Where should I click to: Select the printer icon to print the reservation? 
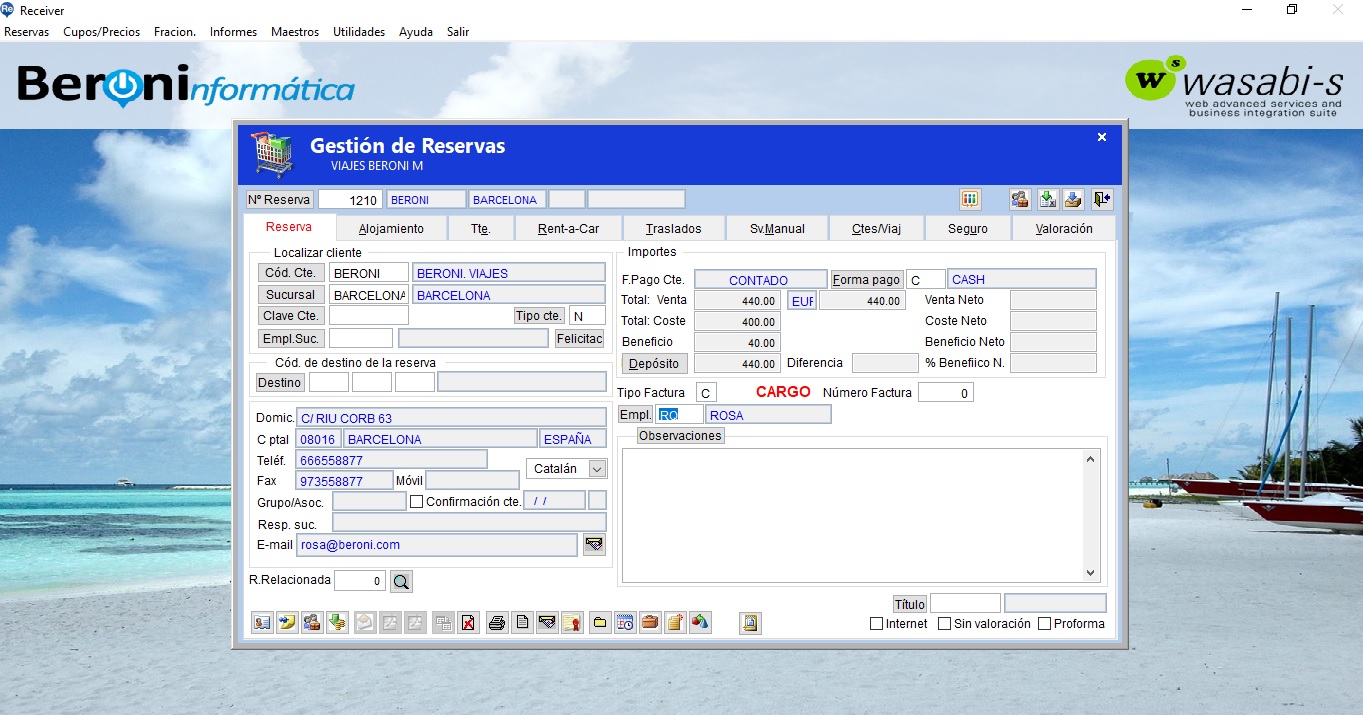(497, 622)
